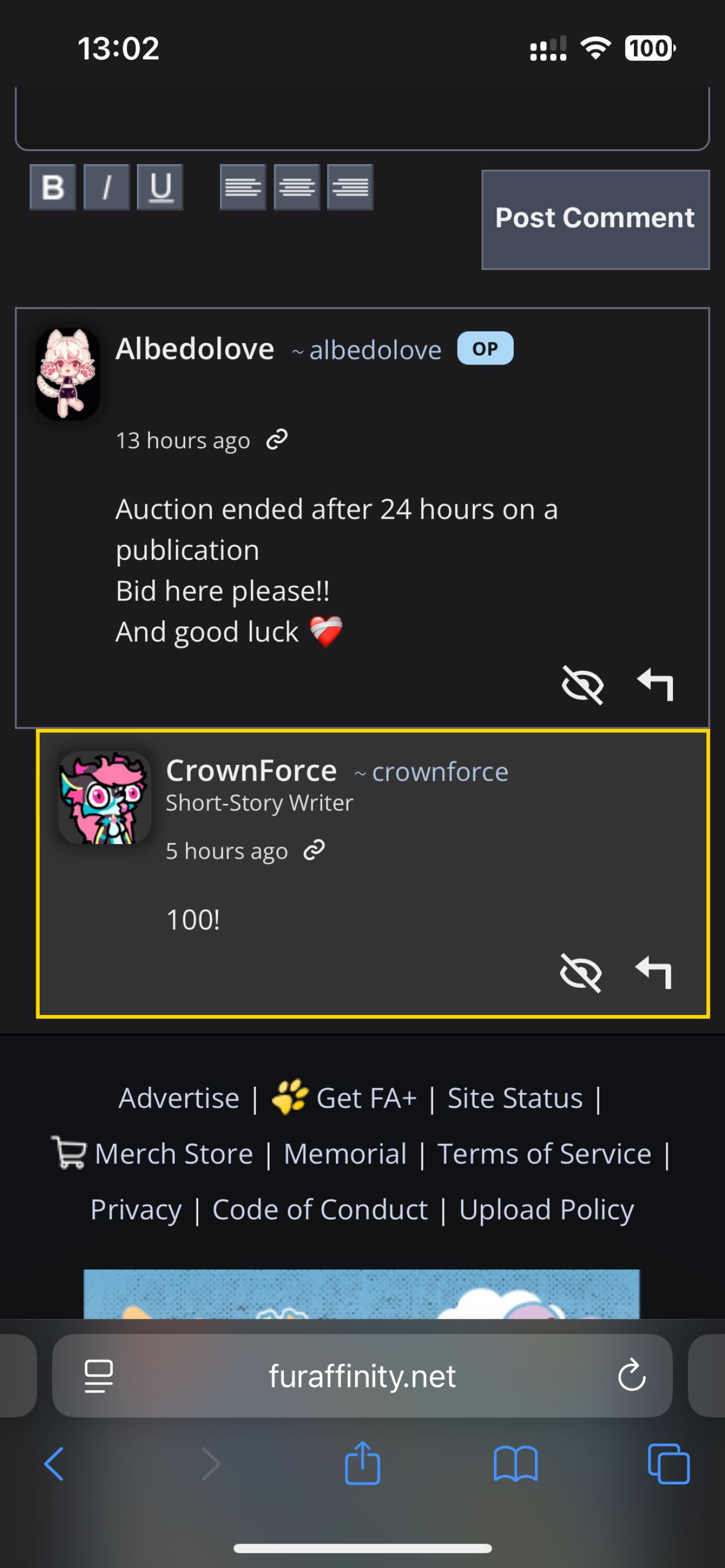725x1568 pixels.
Task: Reply to Albedolove's comment
Action: coord(655,685)
